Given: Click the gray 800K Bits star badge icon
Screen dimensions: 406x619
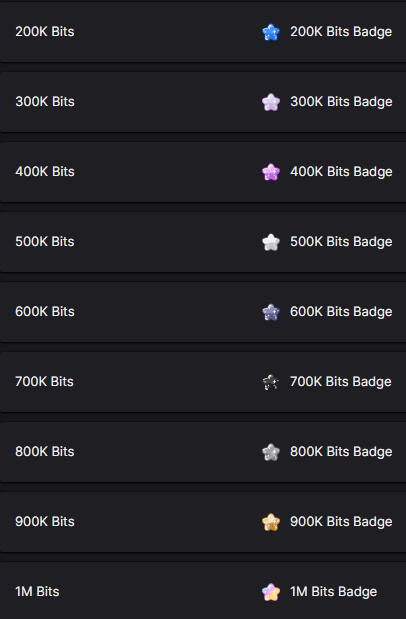Looking at the screenshot, I should (271, 452).
